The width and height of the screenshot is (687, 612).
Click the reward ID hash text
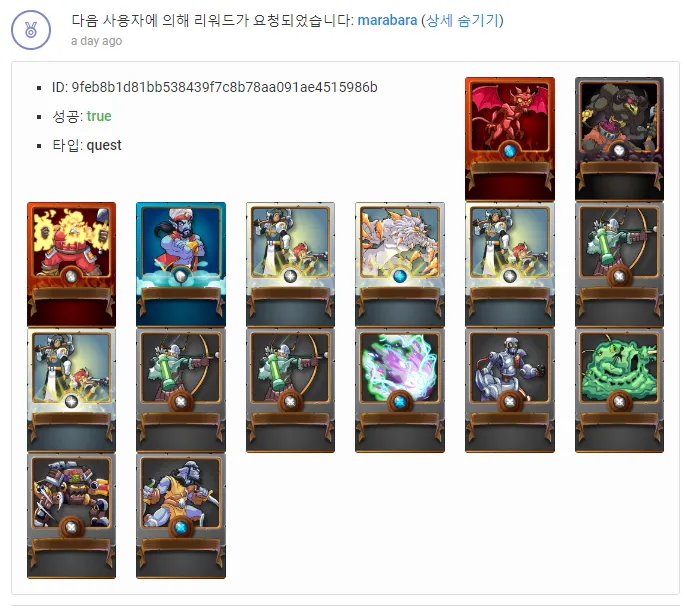tap(224, 87)
